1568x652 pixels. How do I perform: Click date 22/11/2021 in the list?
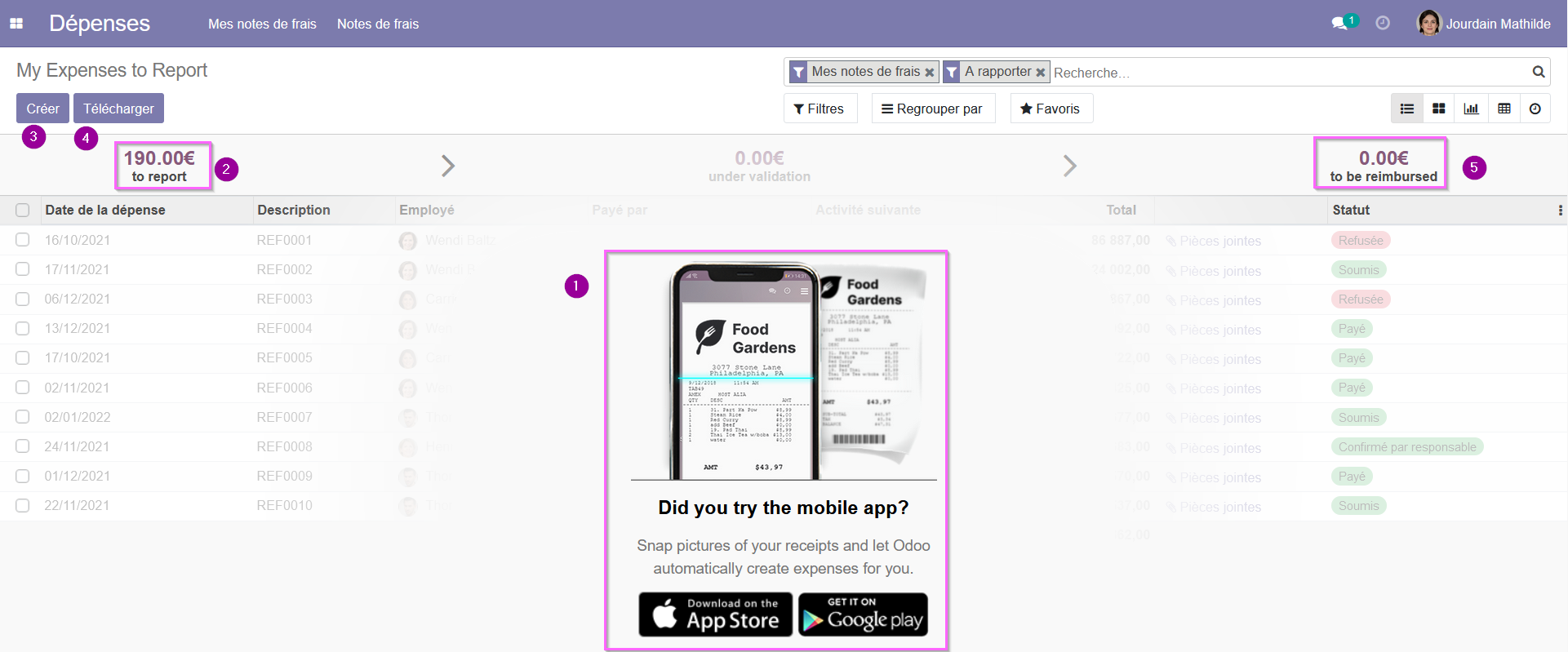coord(77,505)
